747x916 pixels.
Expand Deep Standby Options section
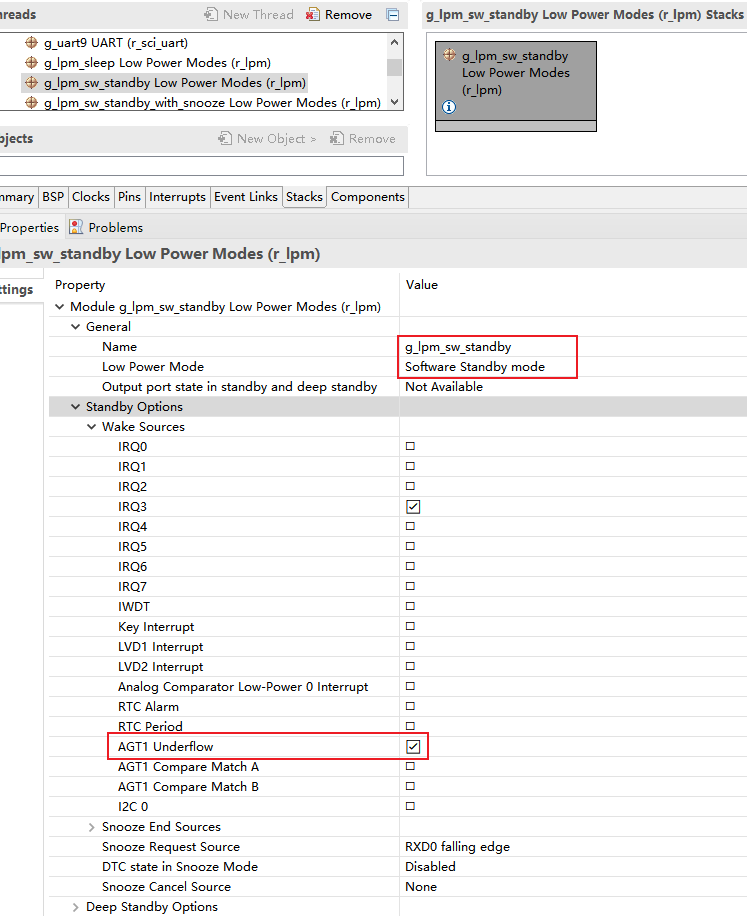click(76, 907)
